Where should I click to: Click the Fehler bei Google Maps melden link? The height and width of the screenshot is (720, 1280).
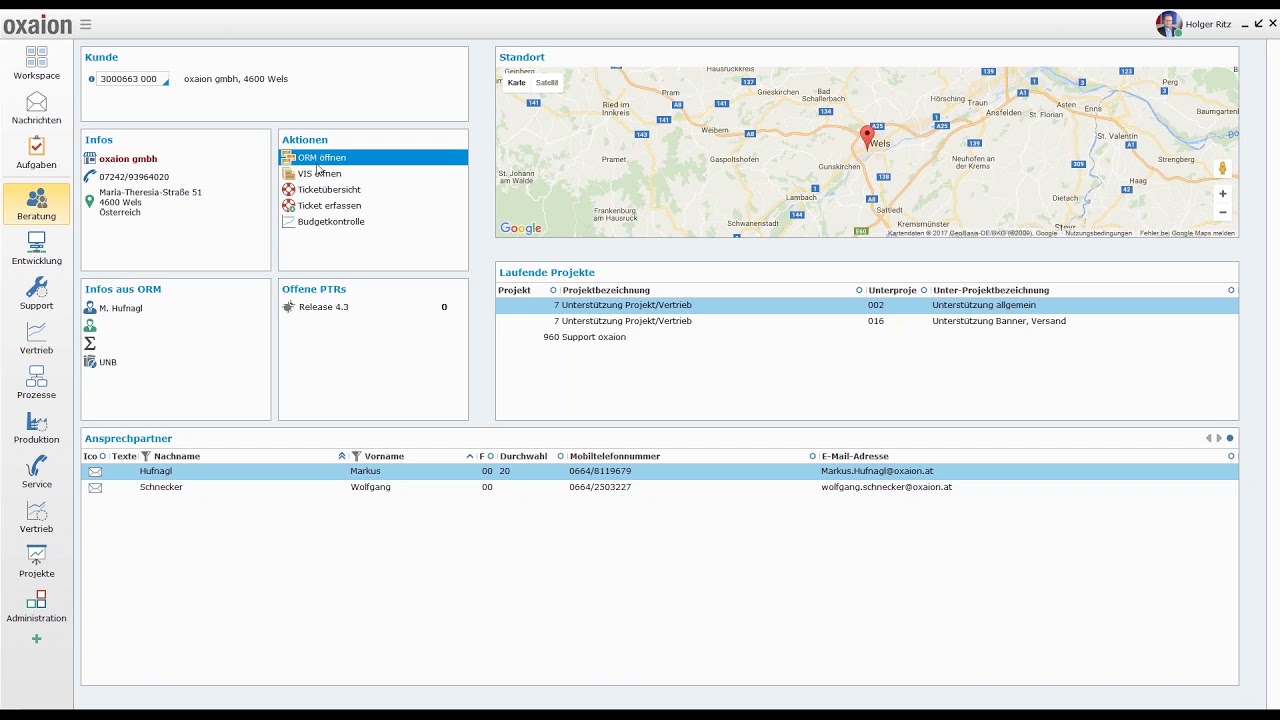pos(1187,233)
